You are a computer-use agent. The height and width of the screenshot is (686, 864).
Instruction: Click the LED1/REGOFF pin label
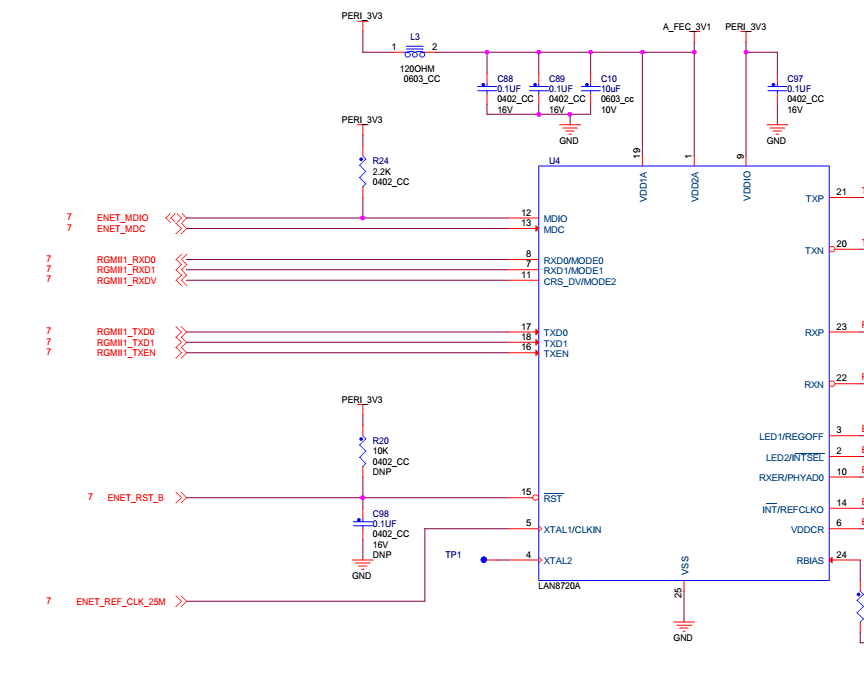coord(791,437)
